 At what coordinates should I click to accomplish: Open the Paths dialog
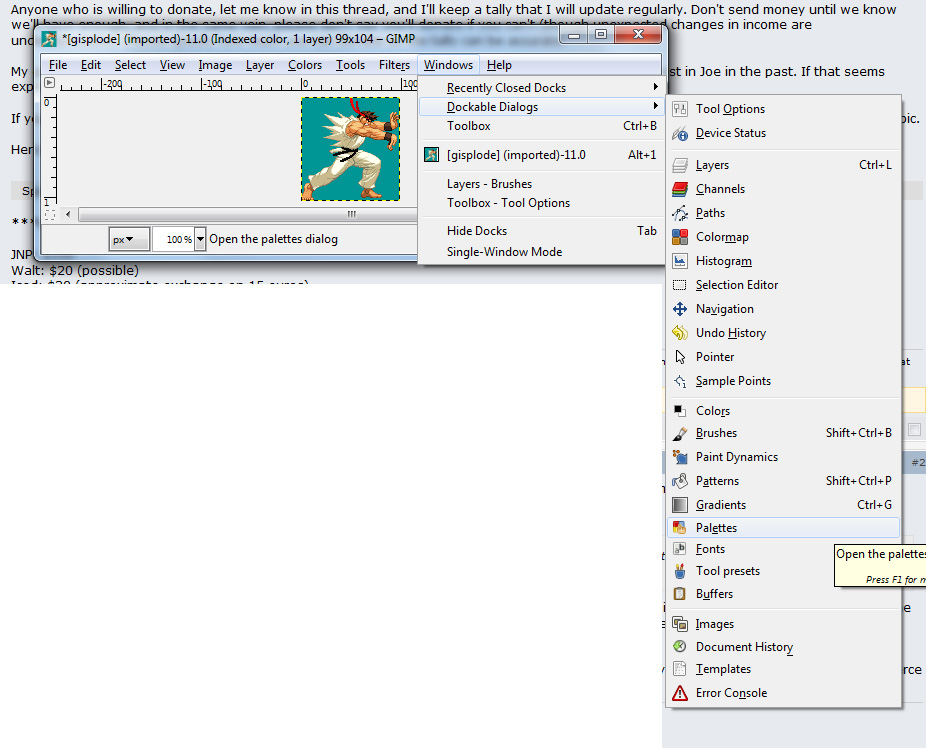pyautogui.click(x=783, y=213)
